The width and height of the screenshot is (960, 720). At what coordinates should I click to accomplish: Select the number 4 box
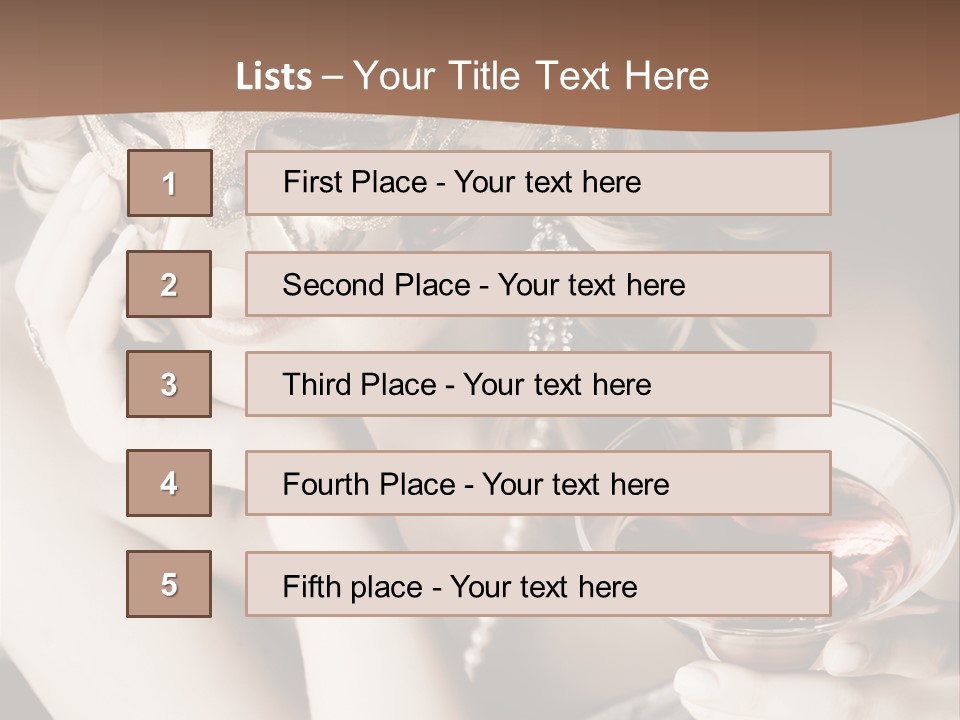[x=169, y=483]
